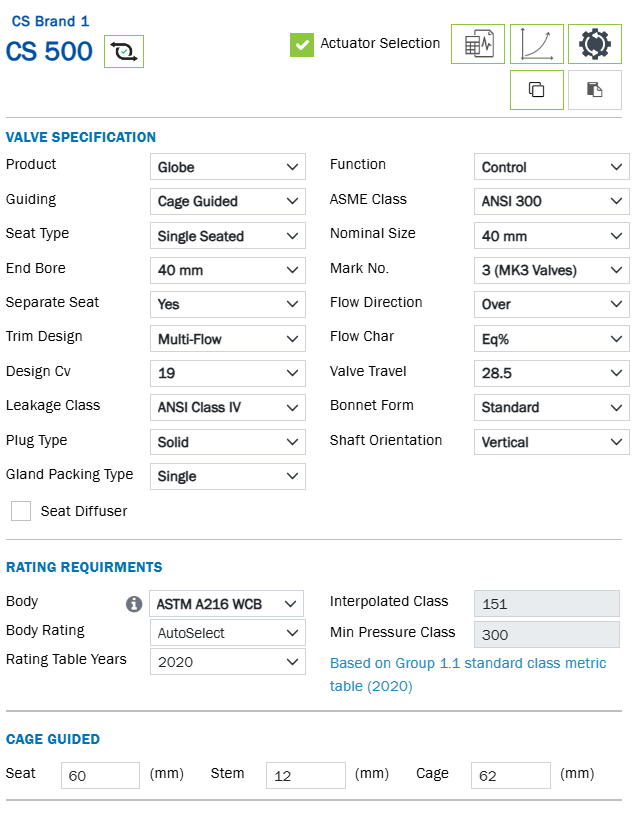Open the Body material dropdown ASTM A216 WCB

(227, 603)
